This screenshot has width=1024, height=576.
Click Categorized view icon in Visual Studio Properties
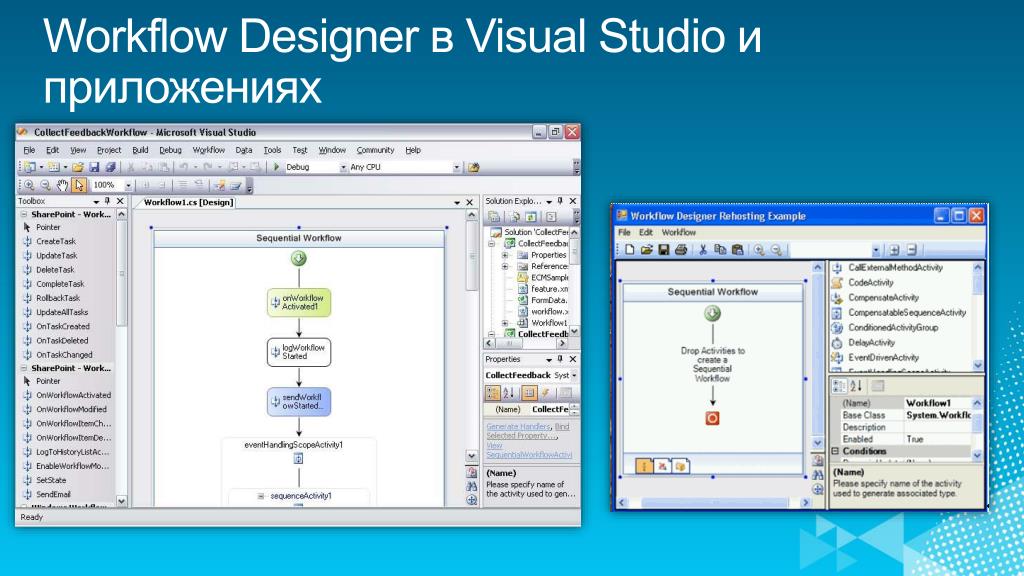[x=492, y=392]
